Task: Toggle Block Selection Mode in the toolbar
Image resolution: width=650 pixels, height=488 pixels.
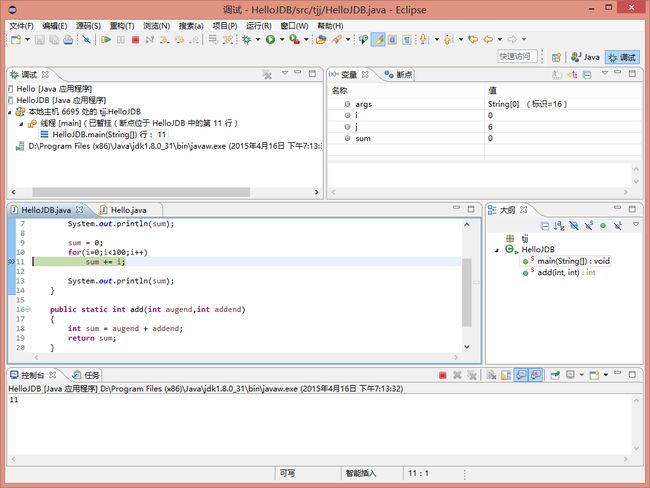Action: coord(392,40)
